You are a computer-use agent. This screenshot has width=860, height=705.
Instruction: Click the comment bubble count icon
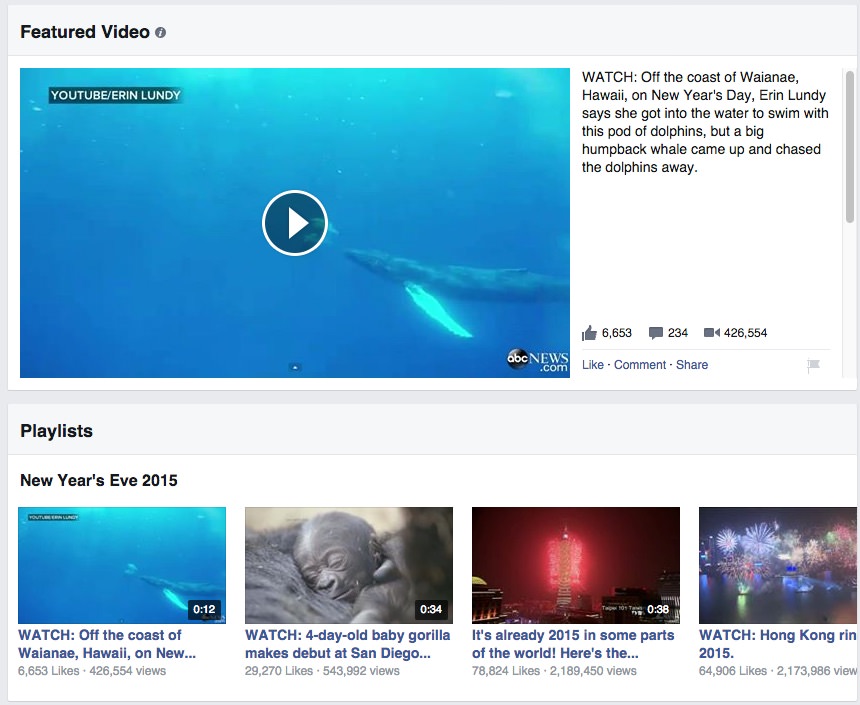655,333
